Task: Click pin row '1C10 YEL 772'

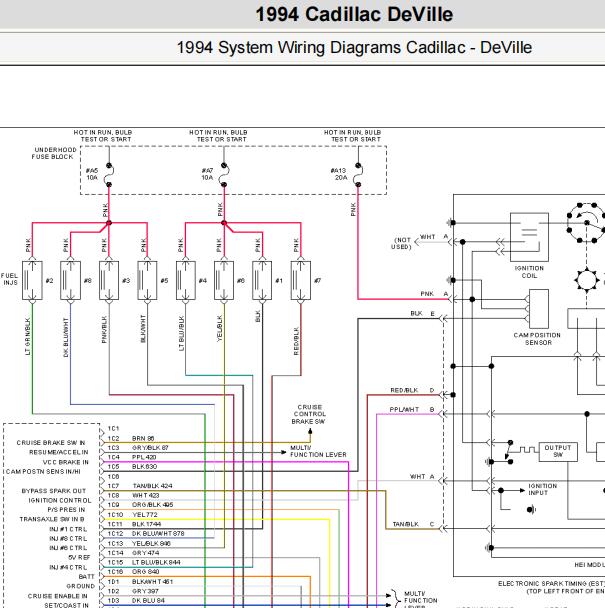Action: click(133, 515)
